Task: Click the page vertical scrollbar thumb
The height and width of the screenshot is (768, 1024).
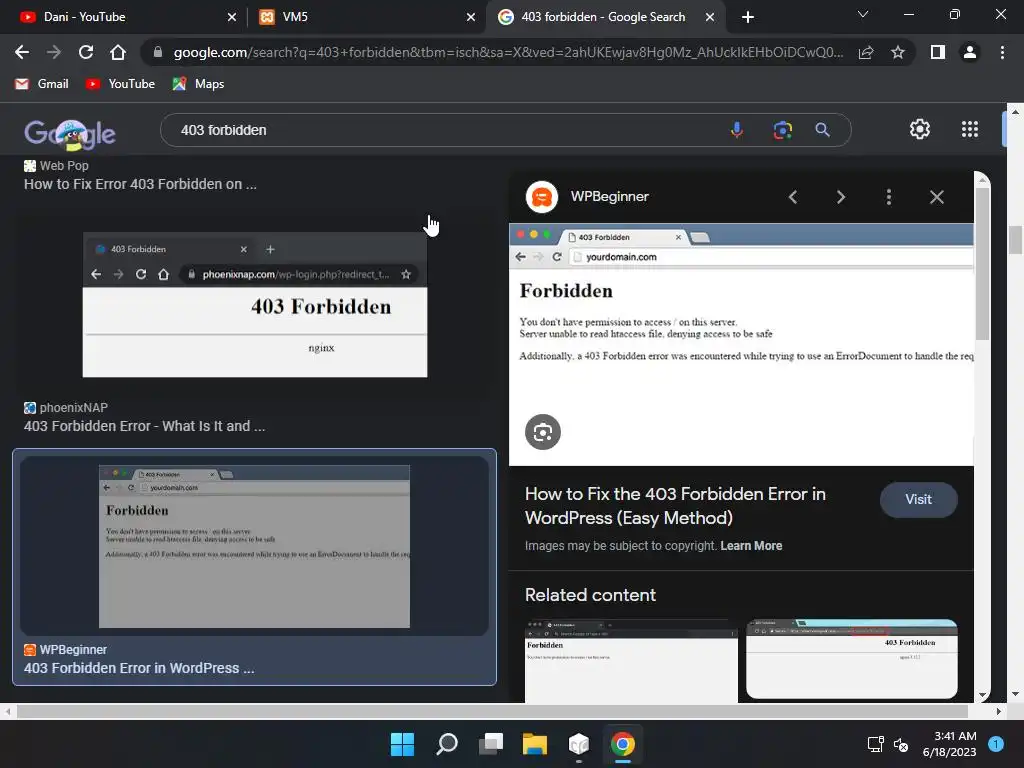Action: [x=1015, y=240]
